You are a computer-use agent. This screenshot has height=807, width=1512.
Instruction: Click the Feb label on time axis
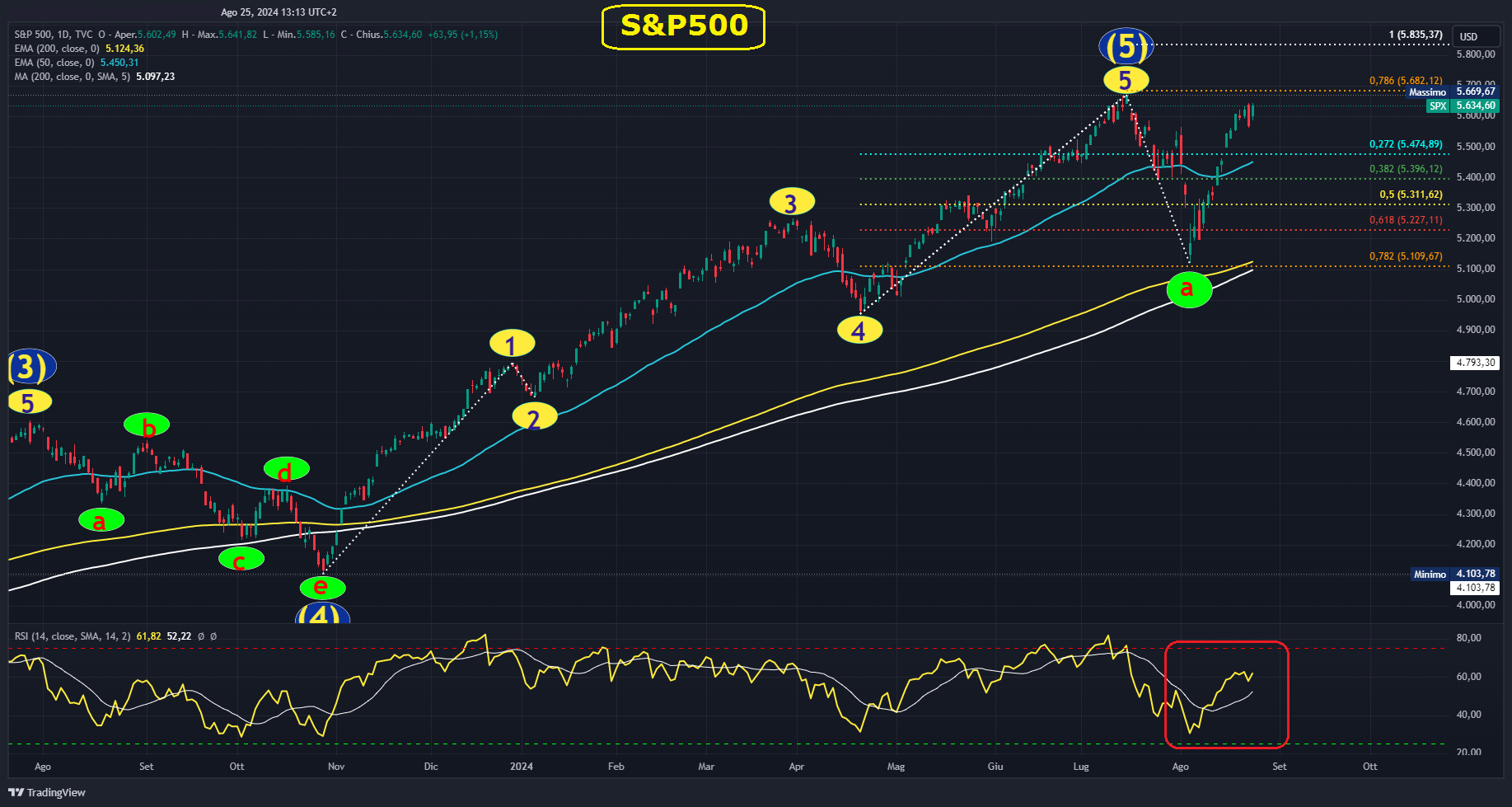click(x=616, y=767)
